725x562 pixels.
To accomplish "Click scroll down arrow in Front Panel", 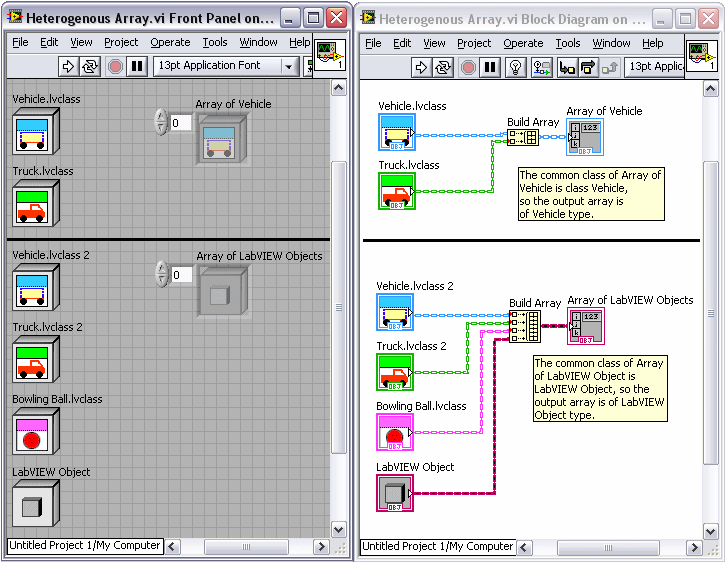I will point(339,530).
